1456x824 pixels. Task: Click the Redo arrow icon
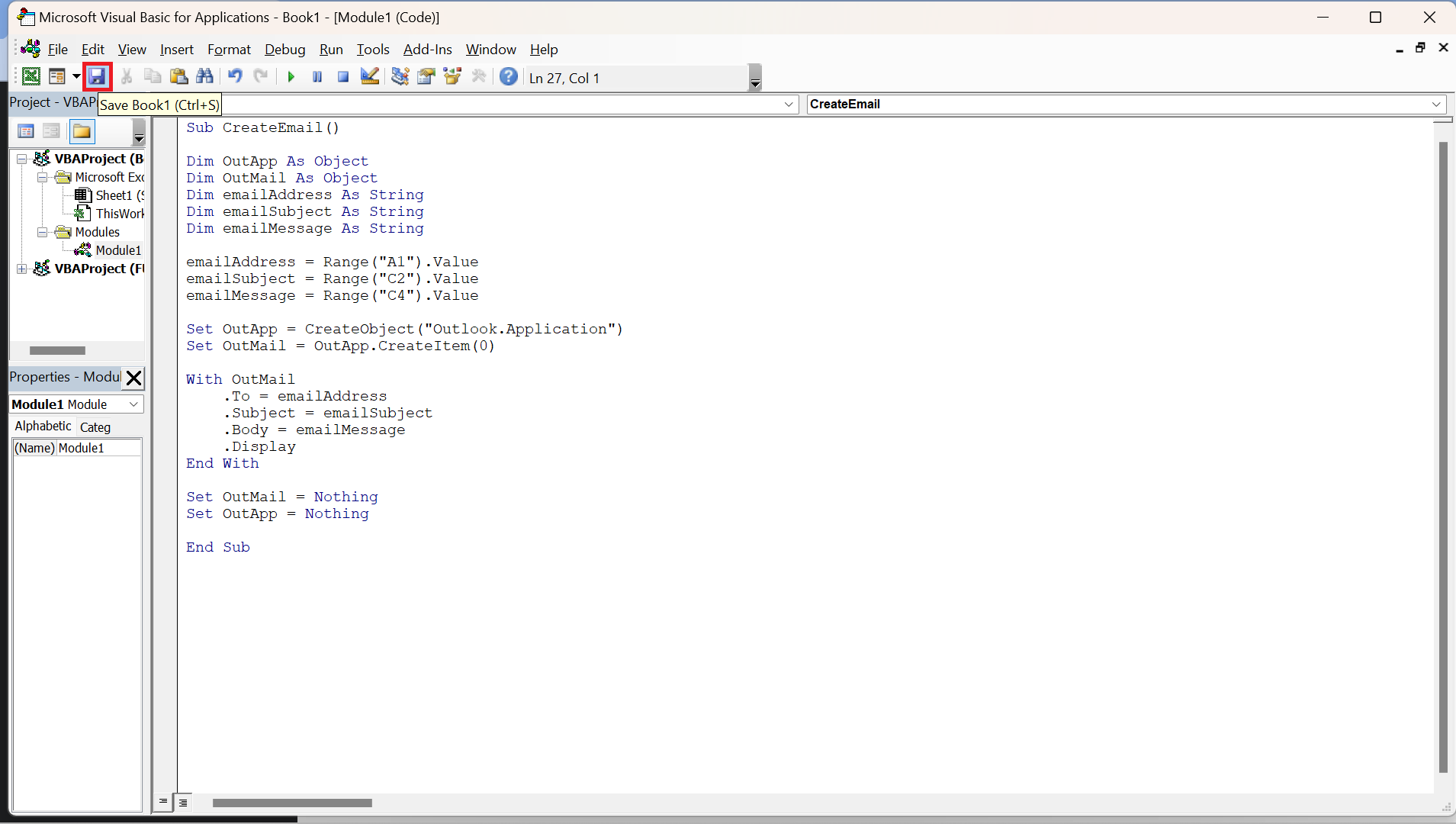pyautogui.click(x=261, y=76)
